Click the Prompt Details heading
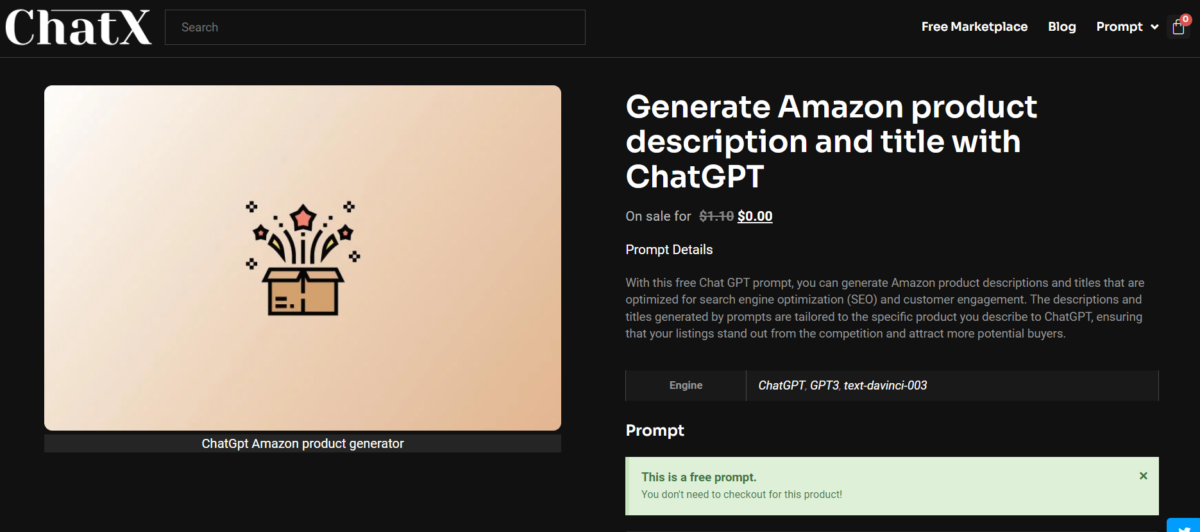This screenshot has height=532, width=1200. (669, 249)
